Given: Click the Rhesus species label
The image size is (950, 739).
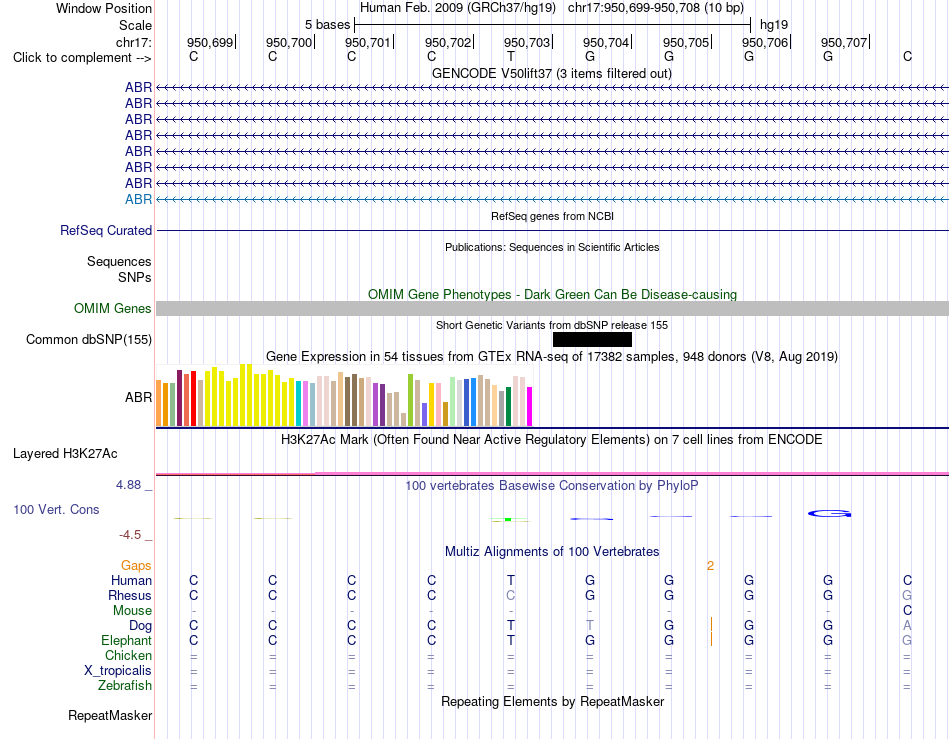Looking at the screenshot, I should coord(130,595).
